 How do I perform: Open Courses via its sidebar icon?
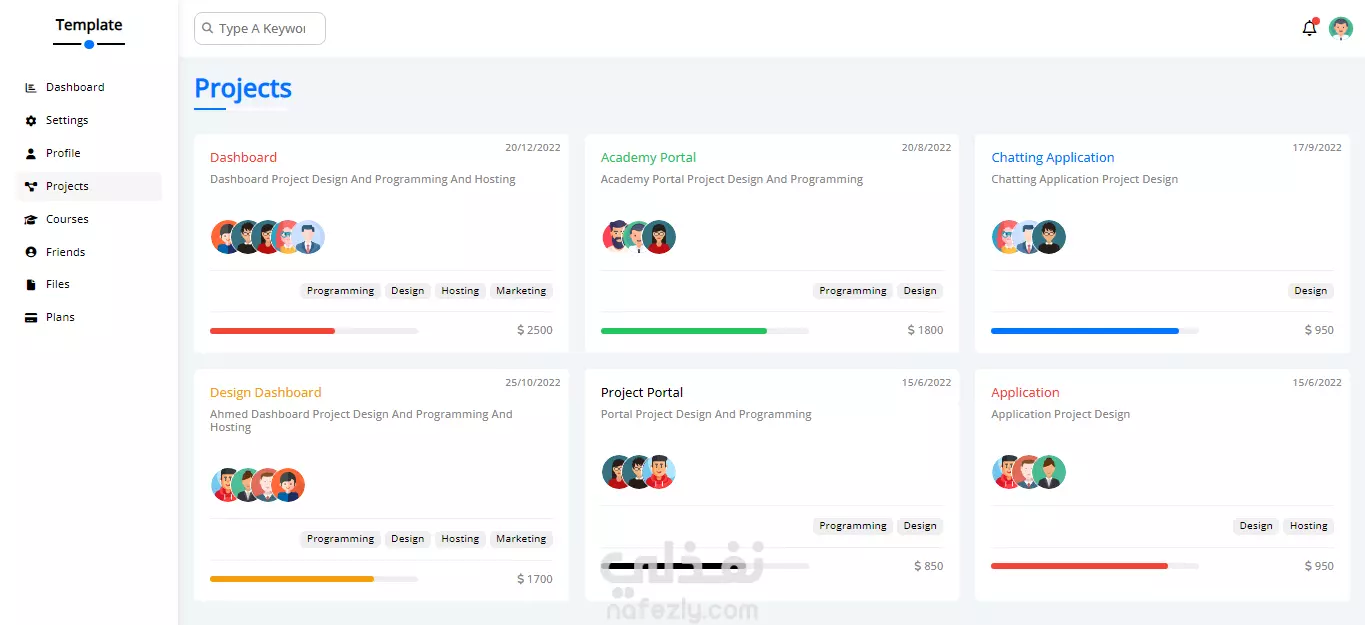click(30, 219)
